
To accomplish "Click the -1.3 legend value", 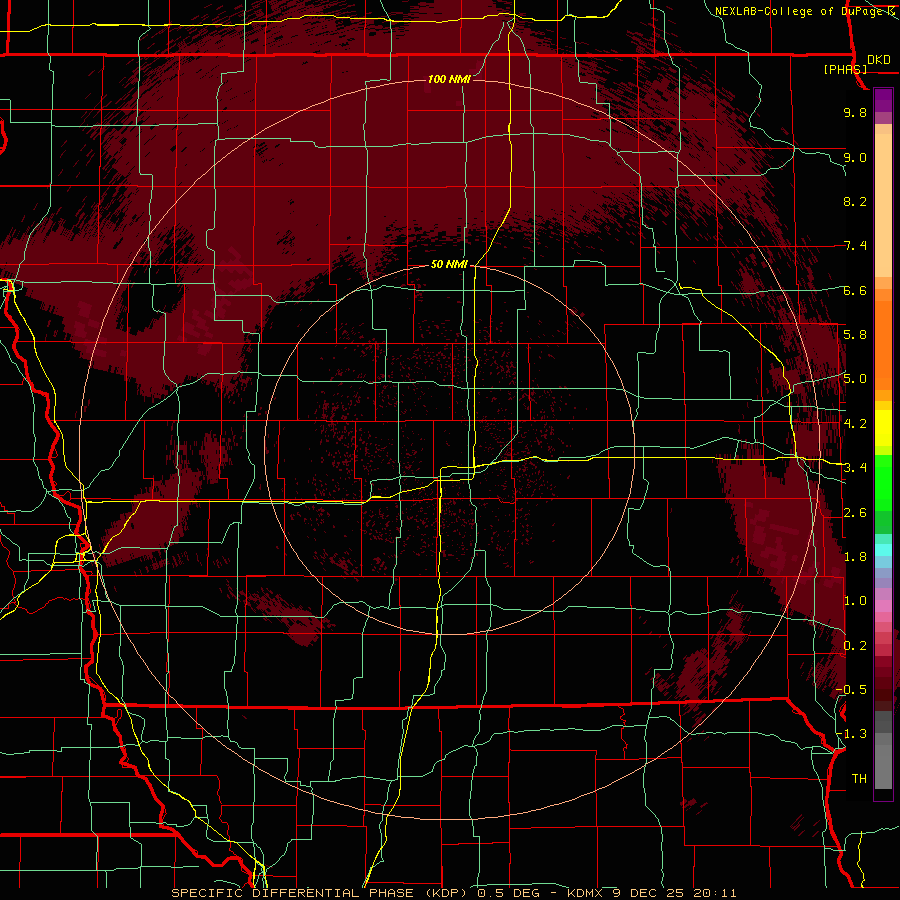I will pos(851,734).
